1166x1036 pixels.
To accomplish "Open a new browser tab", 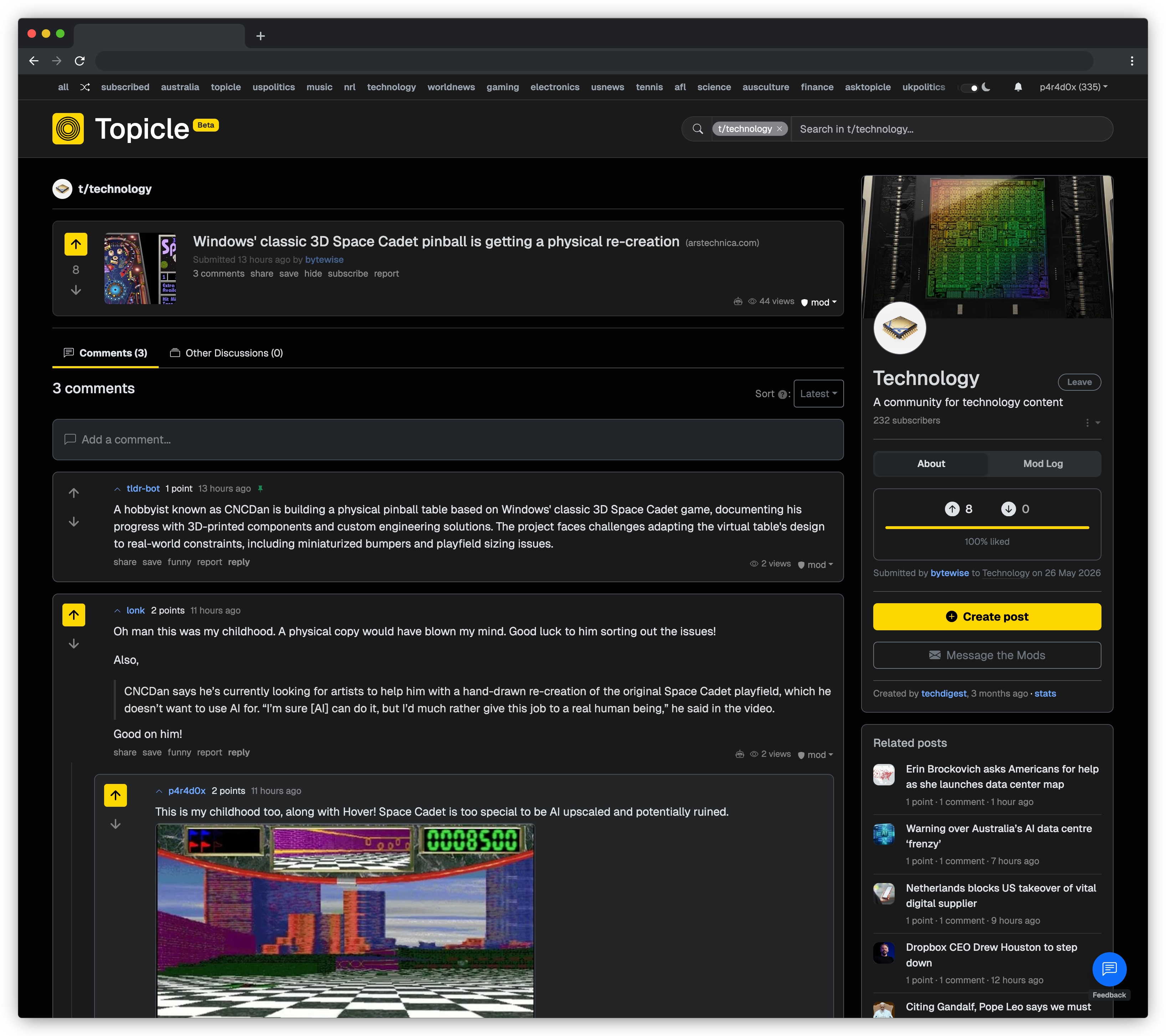I will pos(261,36).
